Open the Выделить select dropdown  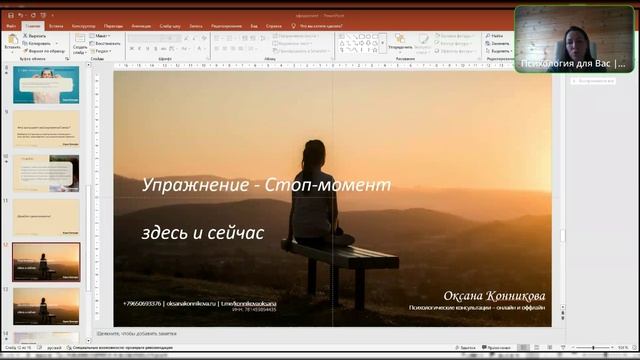click(499, 51)
